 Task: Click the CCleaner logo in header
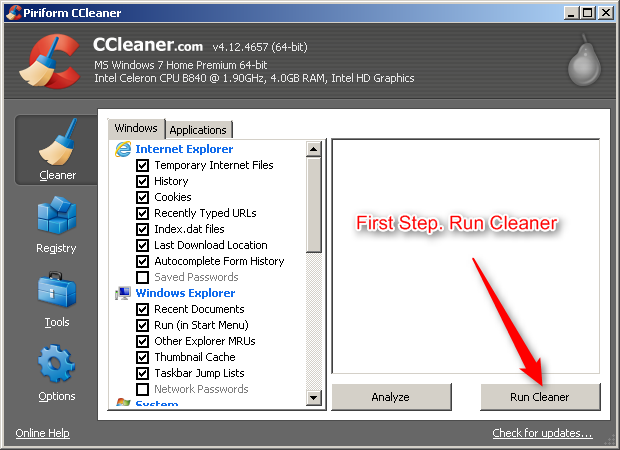coord(50,61)
